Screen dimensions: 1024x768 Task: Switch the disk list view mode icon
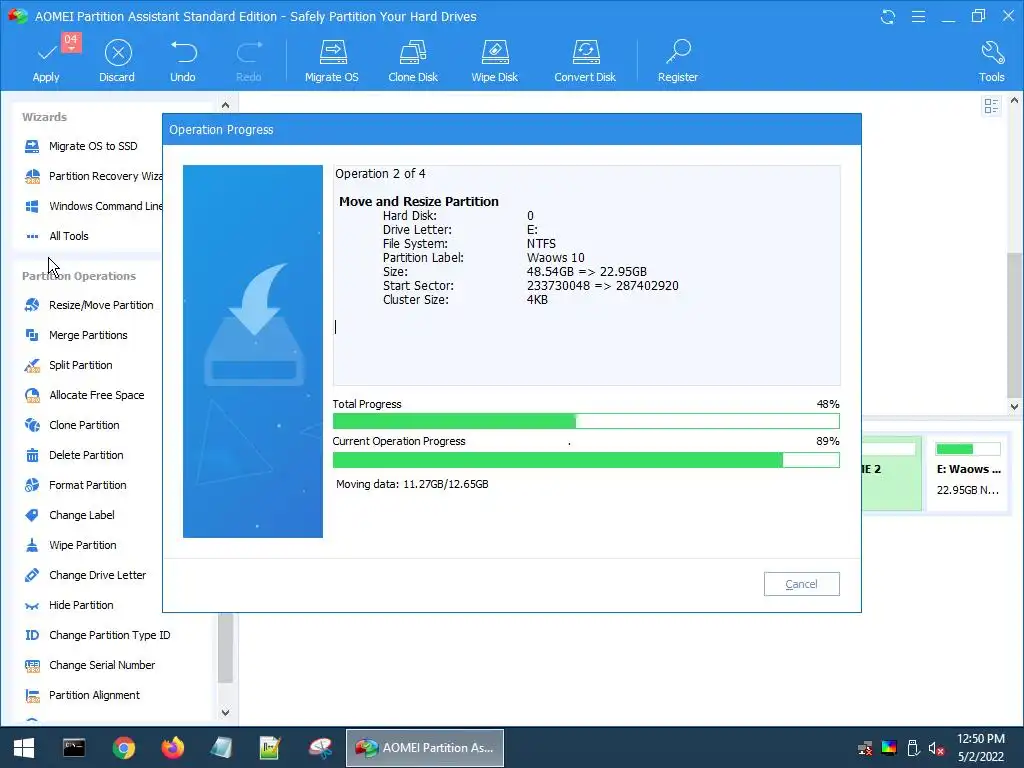coord(991,106)
